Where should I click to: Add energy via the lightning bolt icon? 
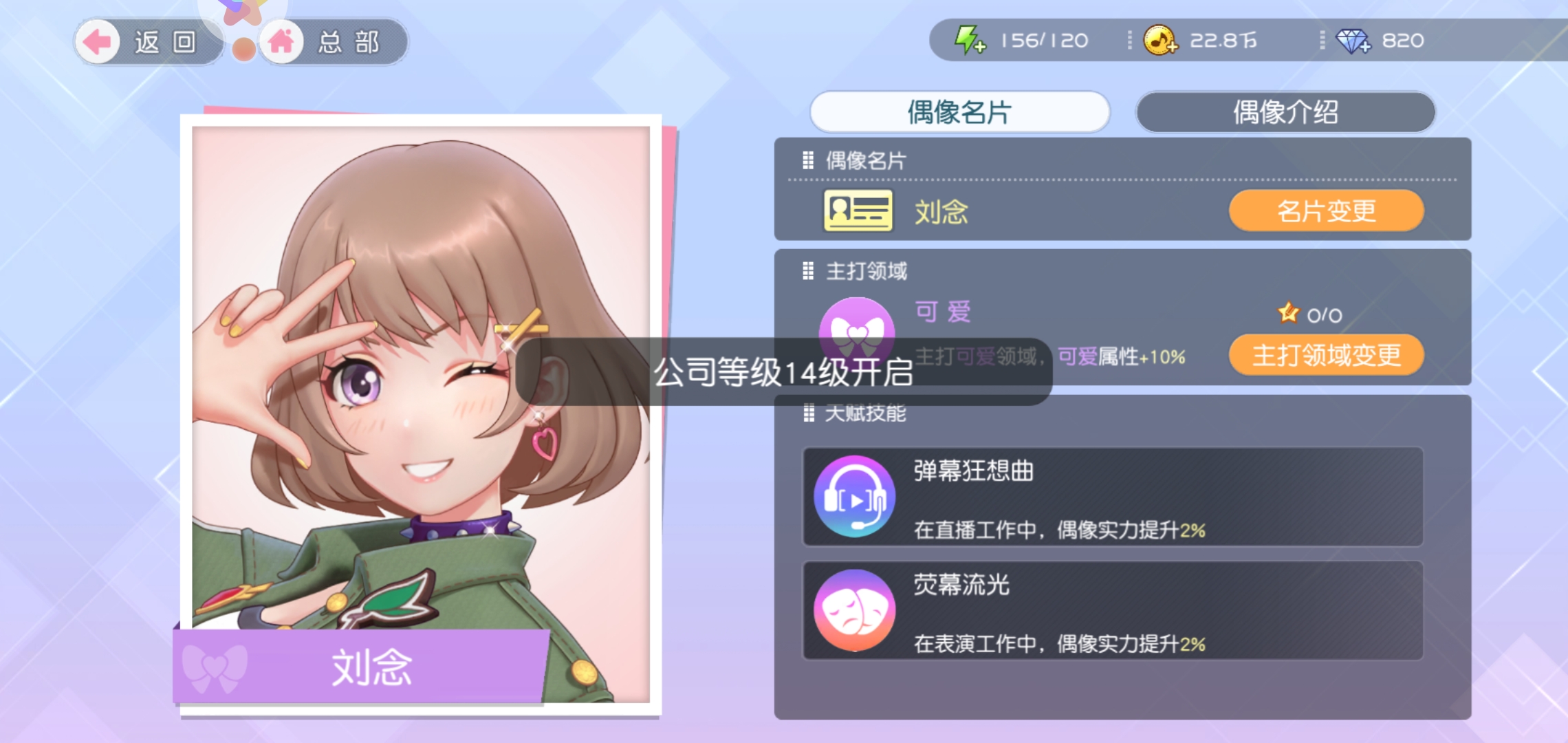coord(969,40)
